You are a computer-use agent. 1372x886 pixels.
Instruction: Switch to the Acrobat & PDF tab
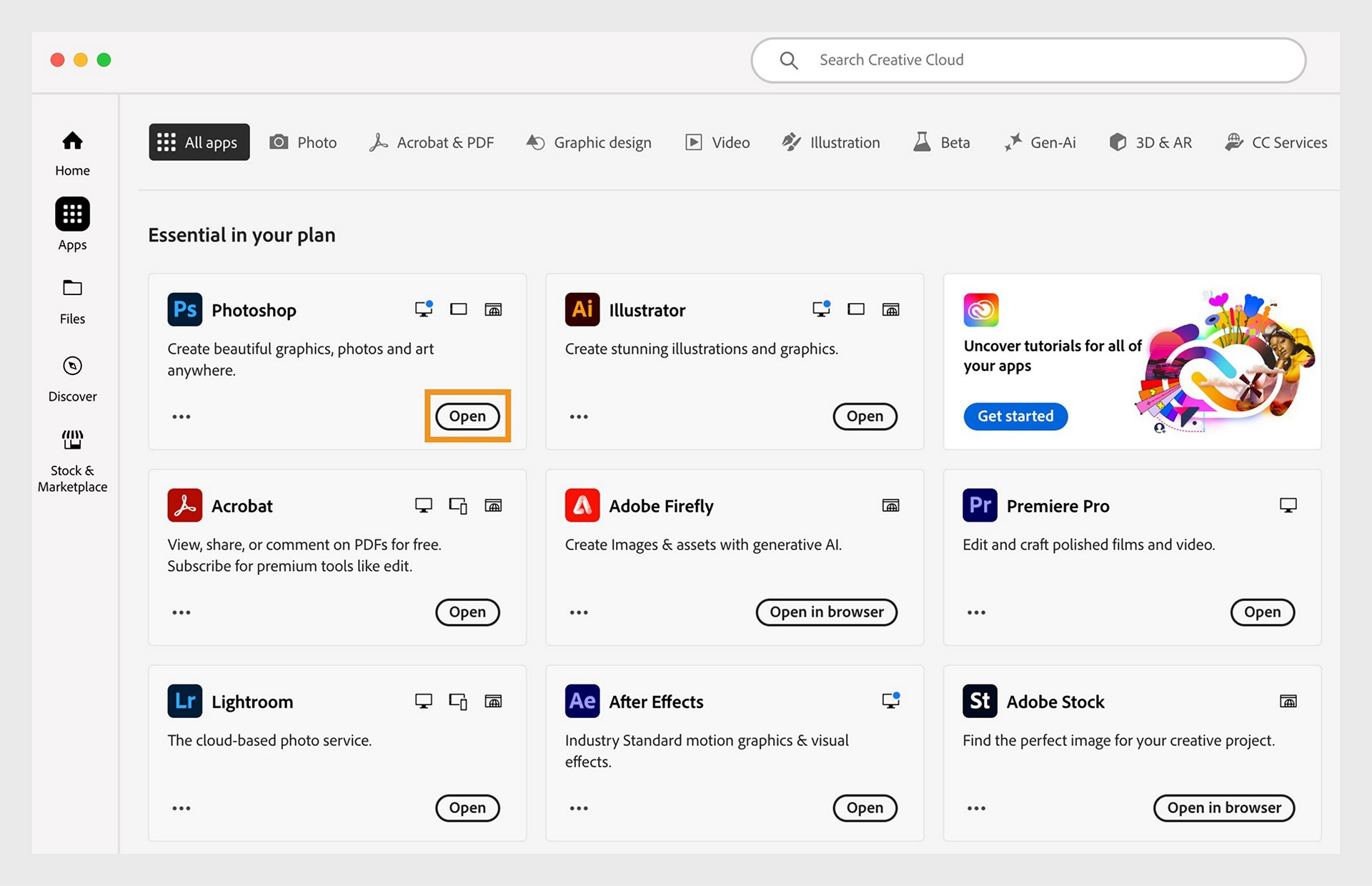tap(432, 142)
